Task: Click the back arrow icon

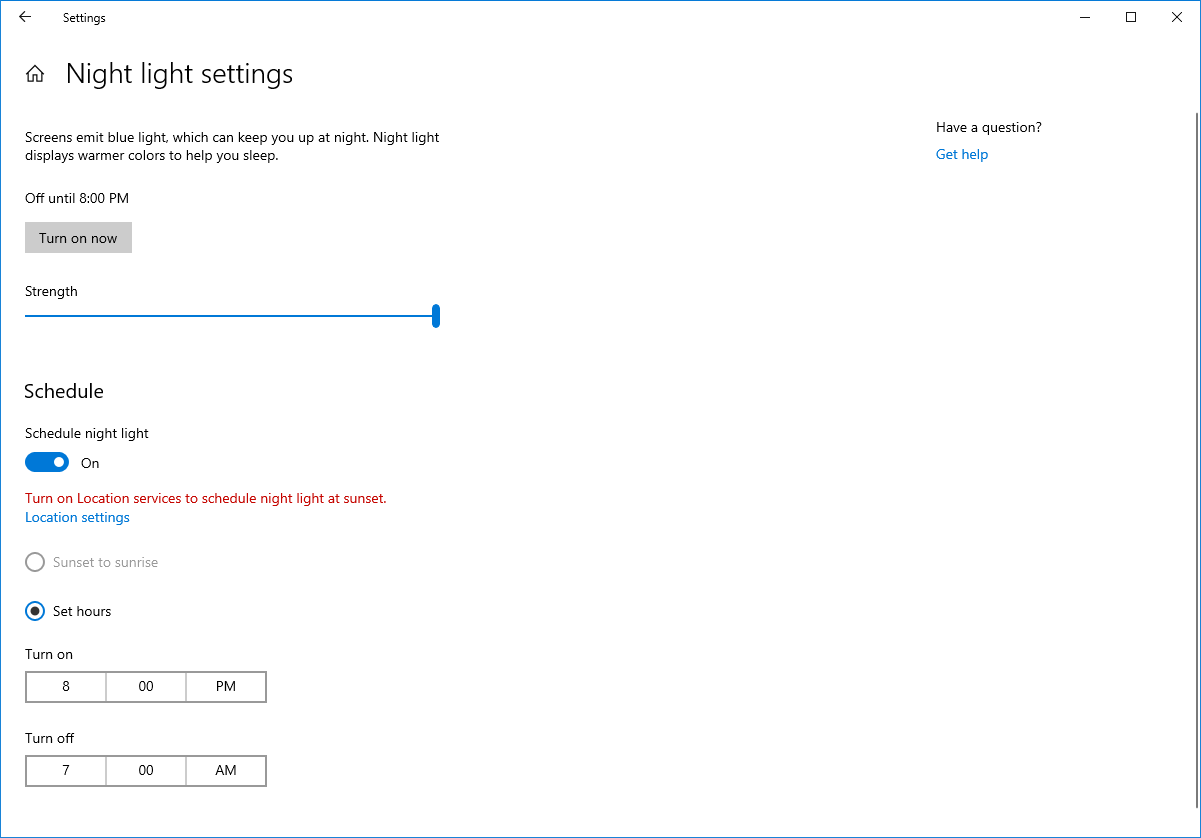Action: (x=24, y=17)
